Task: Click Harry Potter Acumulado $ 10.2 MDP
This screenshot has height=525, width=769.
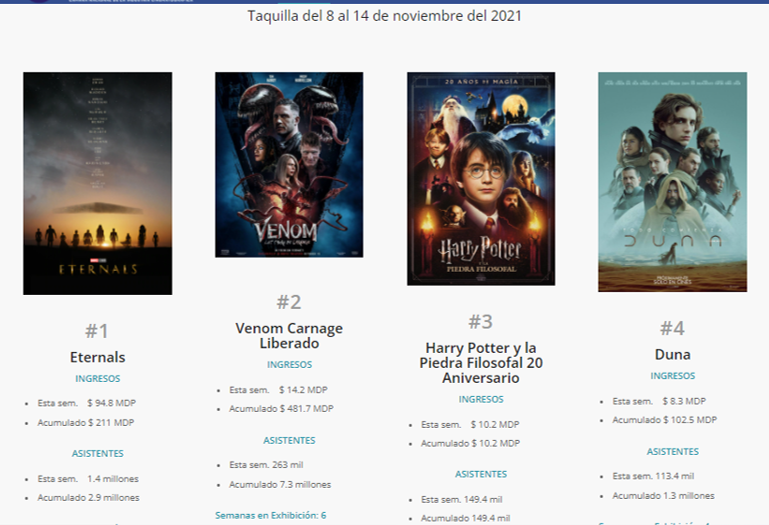Action: (471, 444)
